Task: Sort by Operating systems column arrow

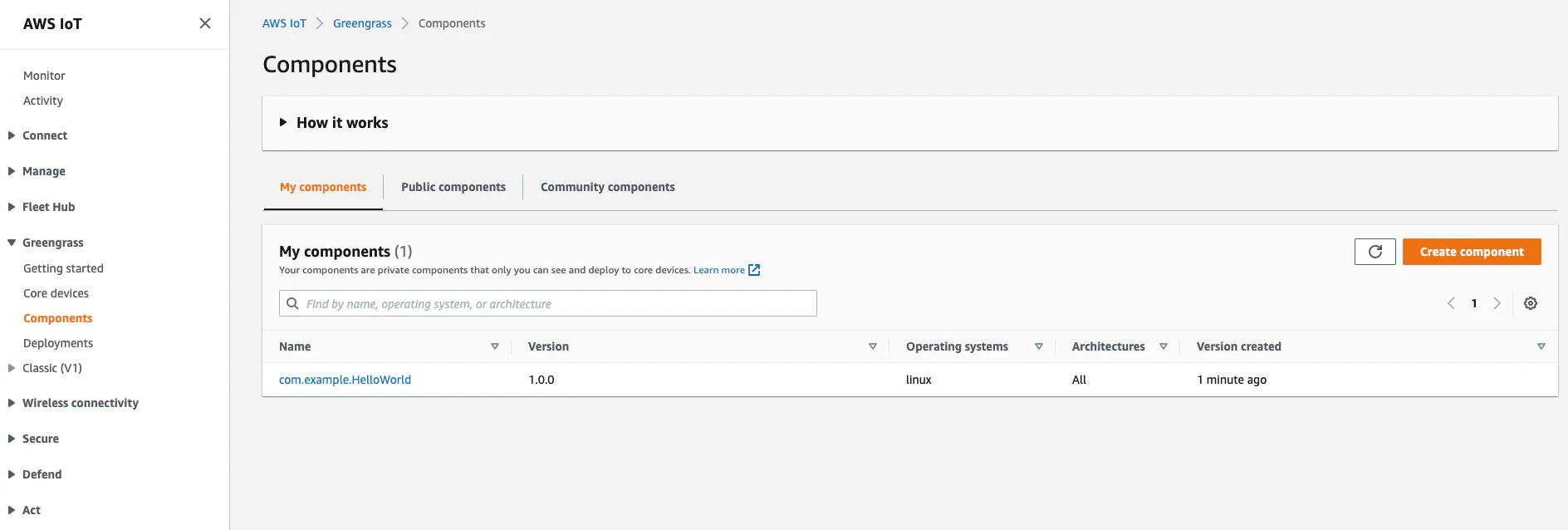Action: (x=1039, y=346)
